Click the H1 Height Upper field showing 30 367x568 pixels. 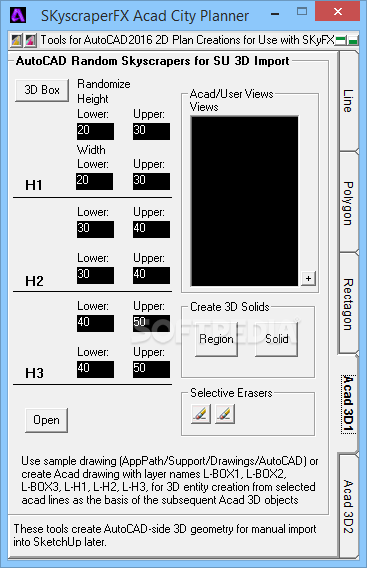click(151, 131)
